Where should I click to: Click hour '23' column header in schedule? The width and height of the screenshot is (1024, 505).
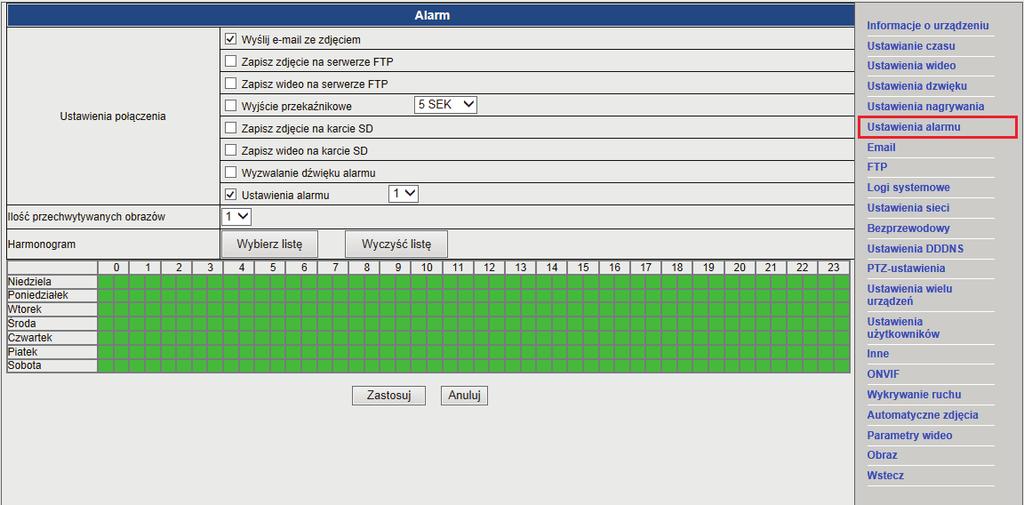833,267
